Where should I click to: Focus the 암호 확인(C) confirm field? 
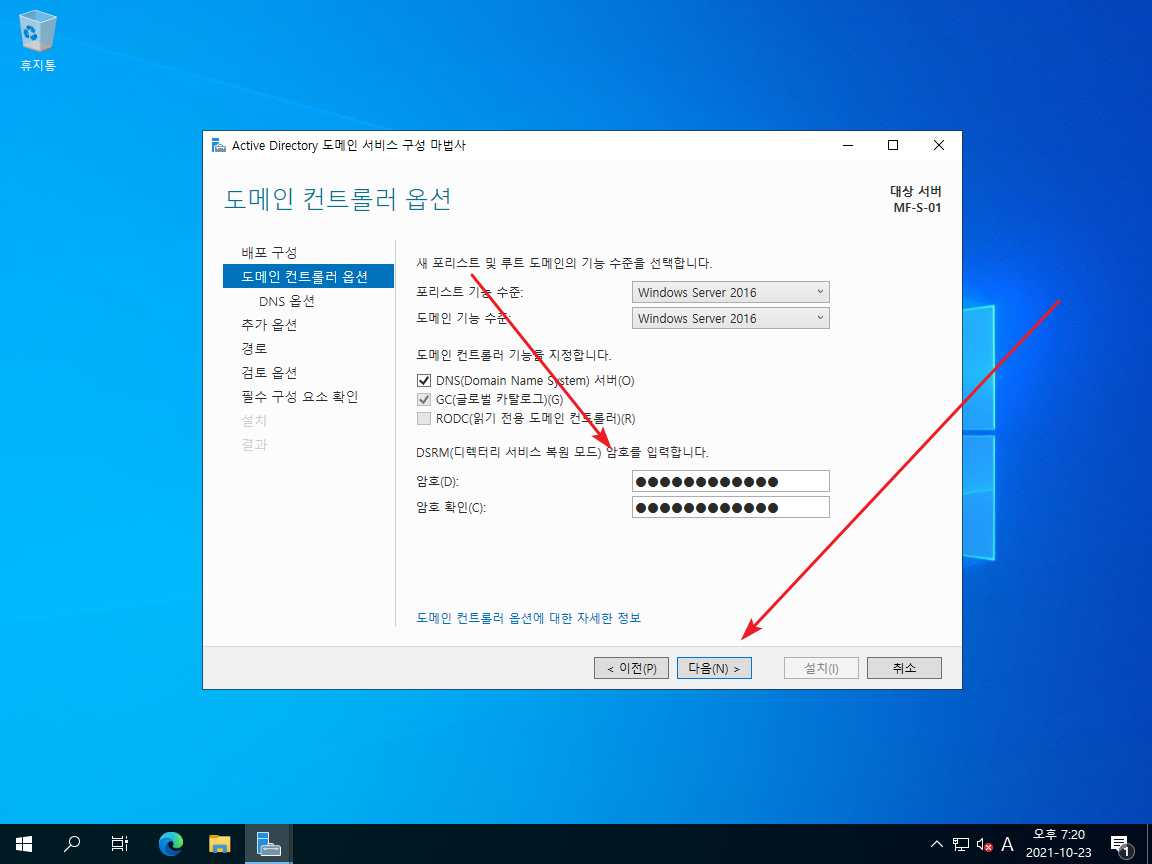(x=730, y=507)
